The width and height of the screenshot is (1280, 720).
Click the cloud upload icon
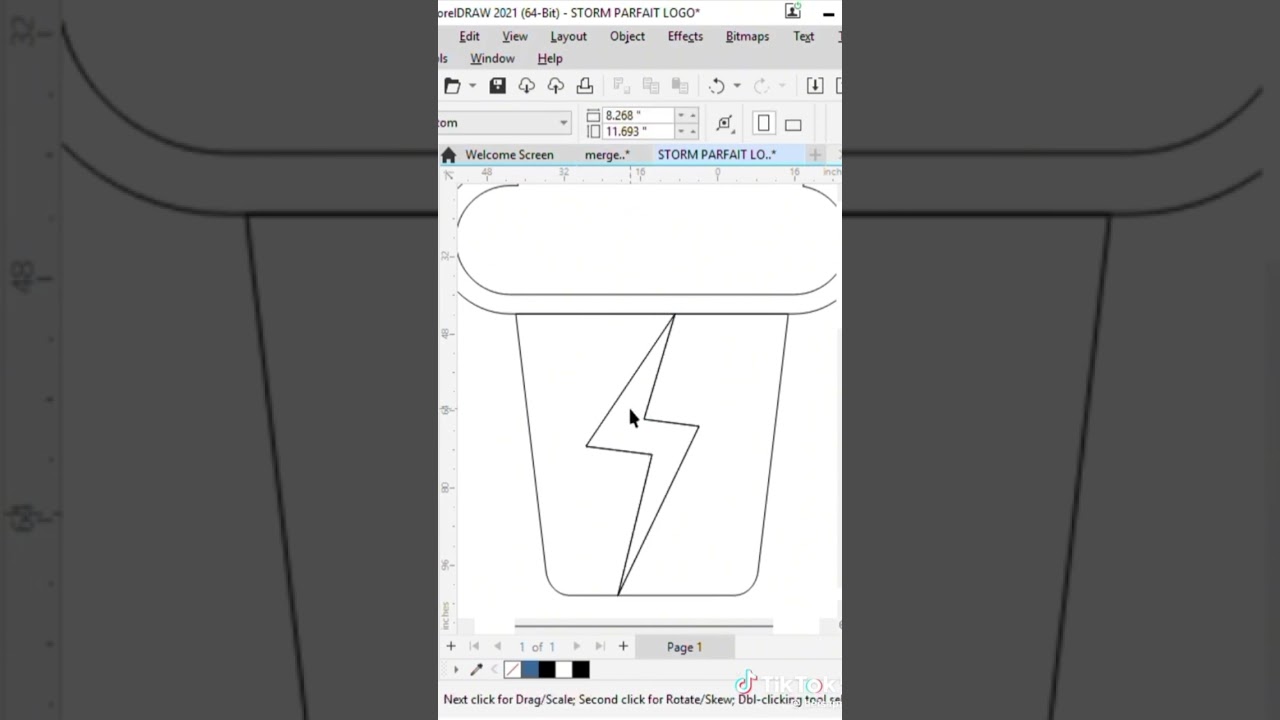tap(555, 86)
